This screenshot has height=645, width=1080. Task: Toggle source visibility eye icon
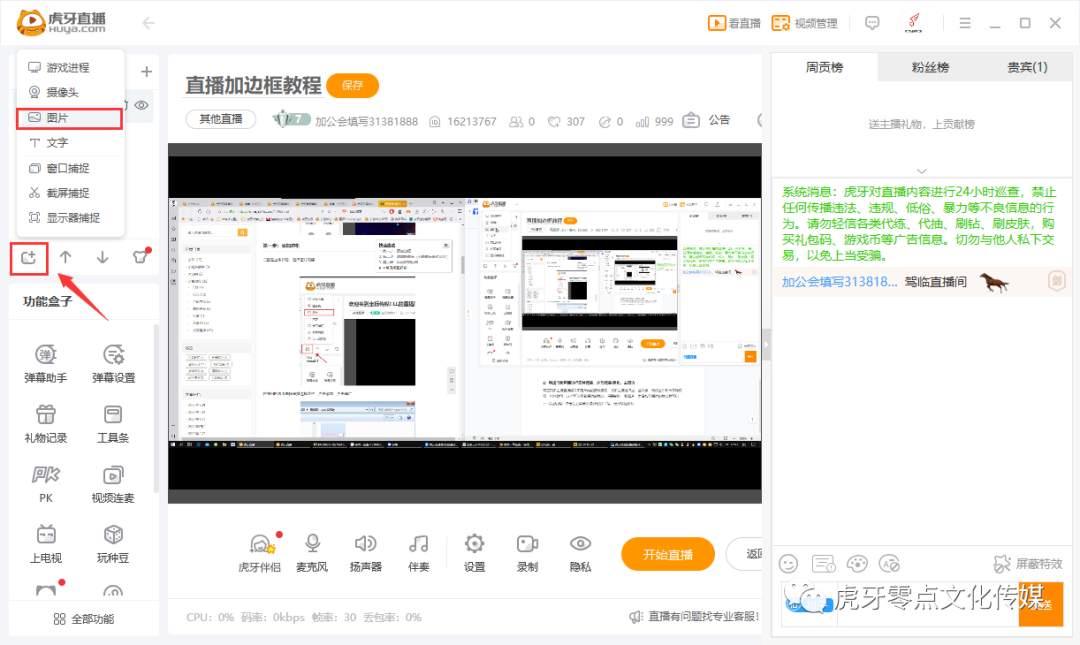[x=141, y=105]
